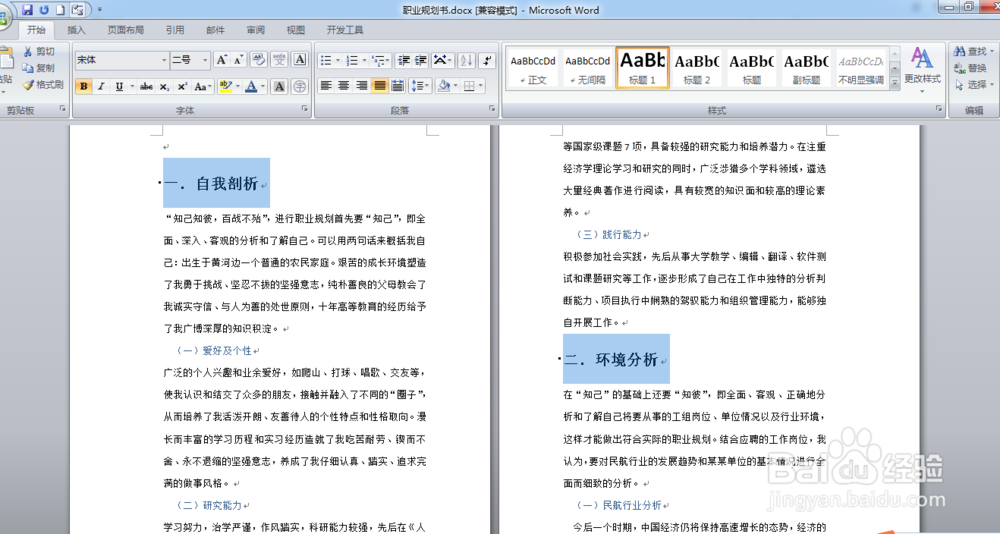The height and width of the screenshot is (534, 1000).
Task: Click the distributed alignment icon
Action: 397,85
